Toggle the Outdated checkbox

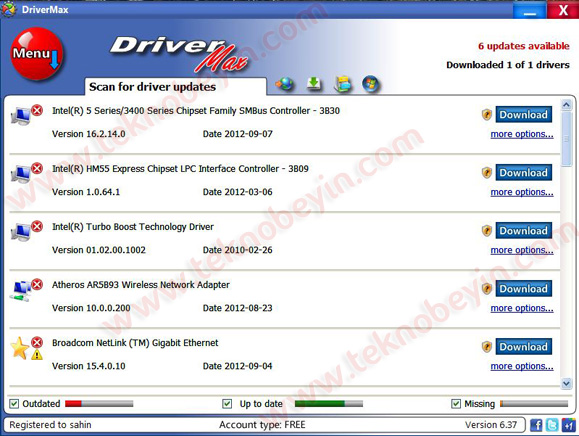pyautogui.click(x=14, y=404)
